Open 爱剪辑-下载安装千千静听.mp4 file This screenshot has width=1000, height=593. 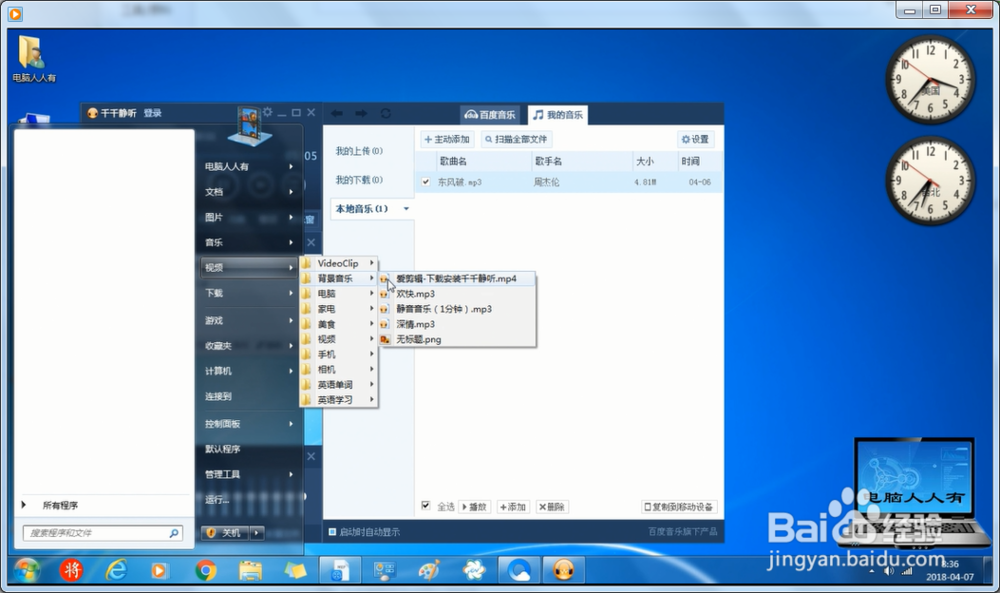(x=457, y=279)
